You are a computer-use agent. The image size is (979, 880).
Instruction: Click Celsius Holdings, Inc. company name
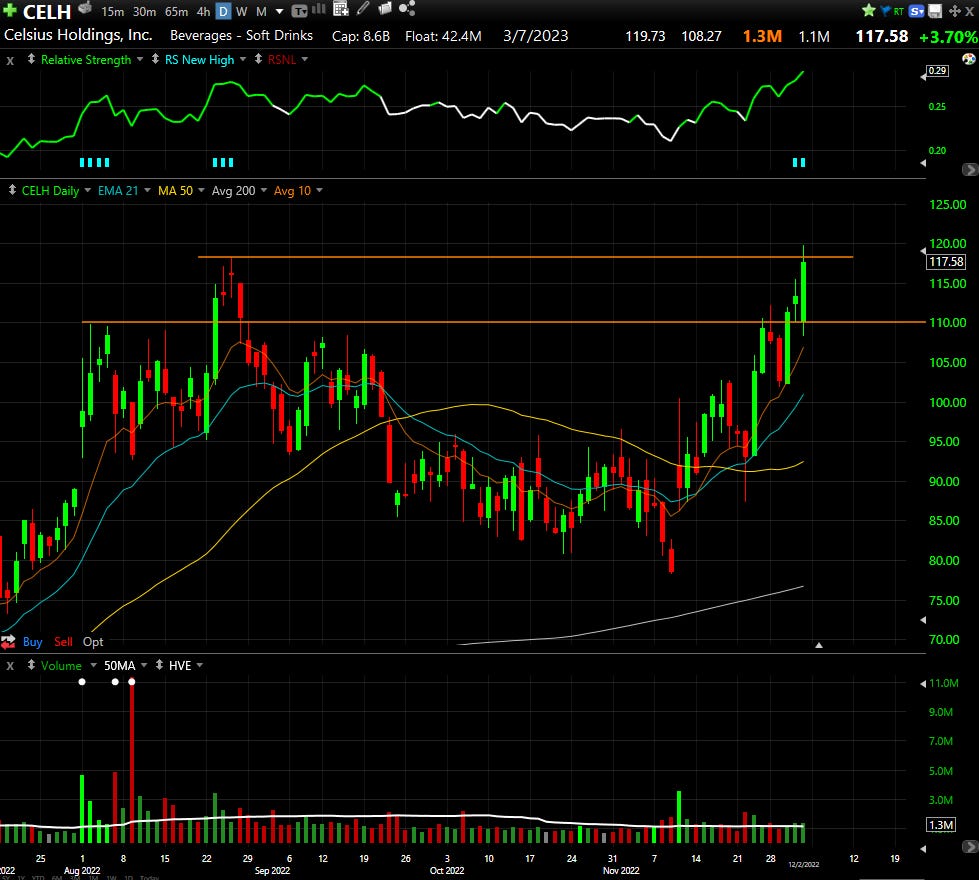[78, 35]
